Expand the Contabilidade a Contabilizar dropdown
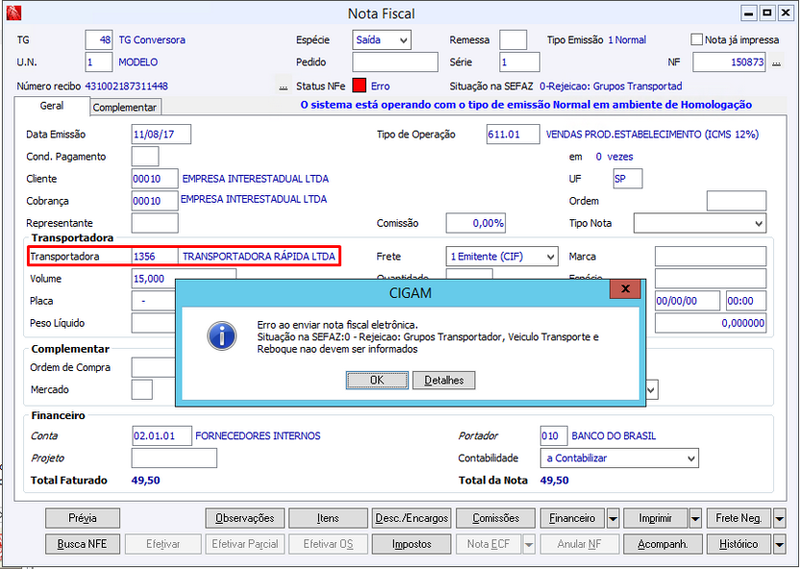Viewport: 800px width, 569px height. [x=691, y=458]
